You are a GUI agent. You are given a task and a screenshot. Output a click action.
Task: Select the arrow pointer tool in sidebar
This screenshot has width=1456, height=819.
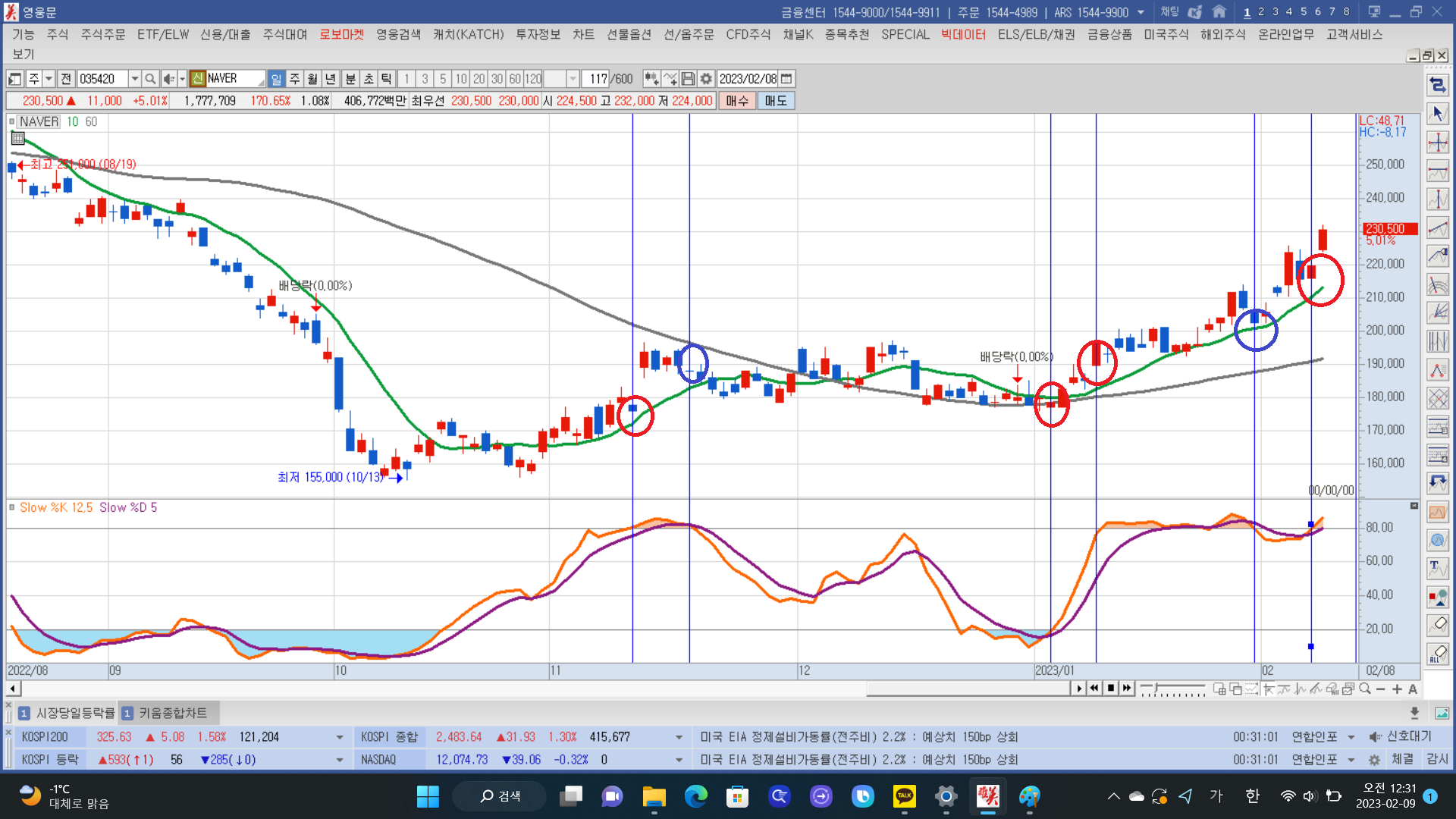1438,114
